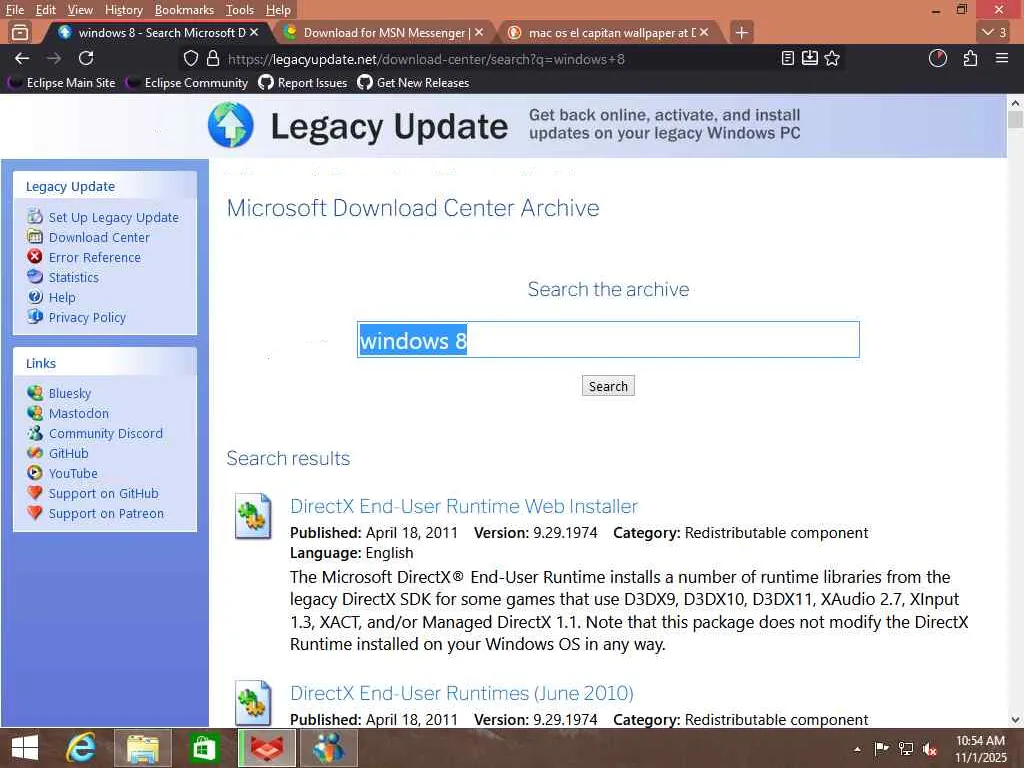Click the muted volume tray icon
Viewport: 1024px width, 768px height.
click(930, 749)
